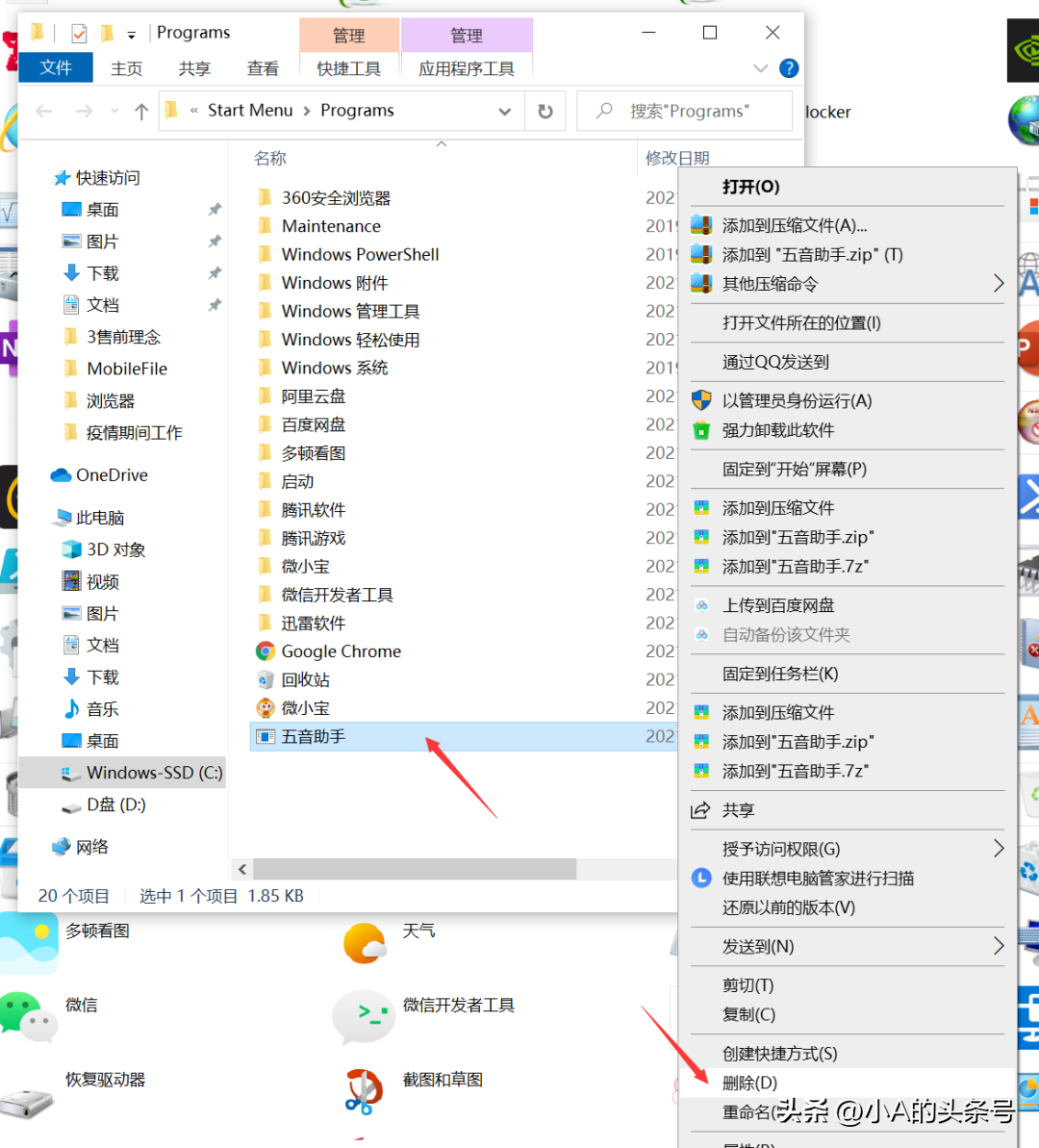This screenshot has height=1148, width=1039.
Task: Choose 打开文件所在的位置(I)
Action: [848, 323]
